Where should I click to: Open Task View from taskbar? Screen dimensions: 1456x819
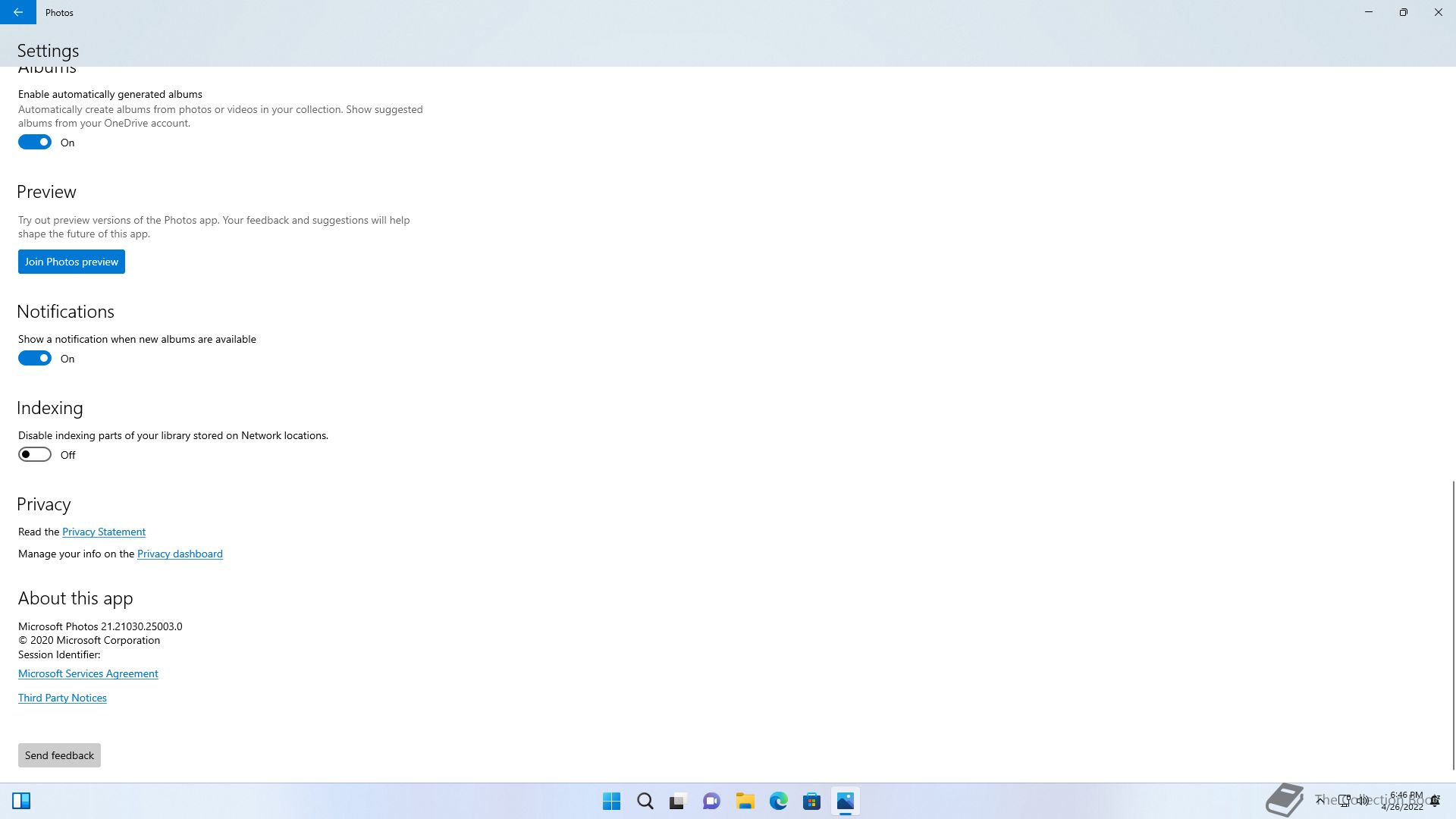click(x=678, y=801)
